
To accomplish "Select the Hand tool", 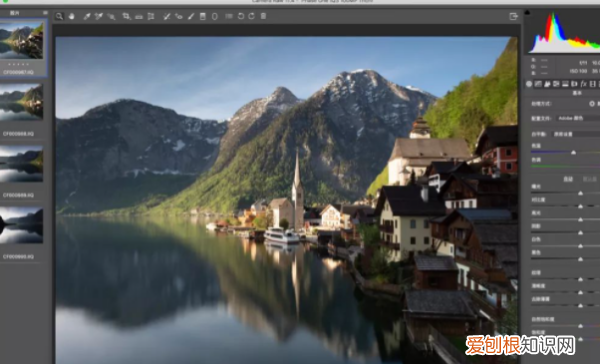I will pos(72,16).
